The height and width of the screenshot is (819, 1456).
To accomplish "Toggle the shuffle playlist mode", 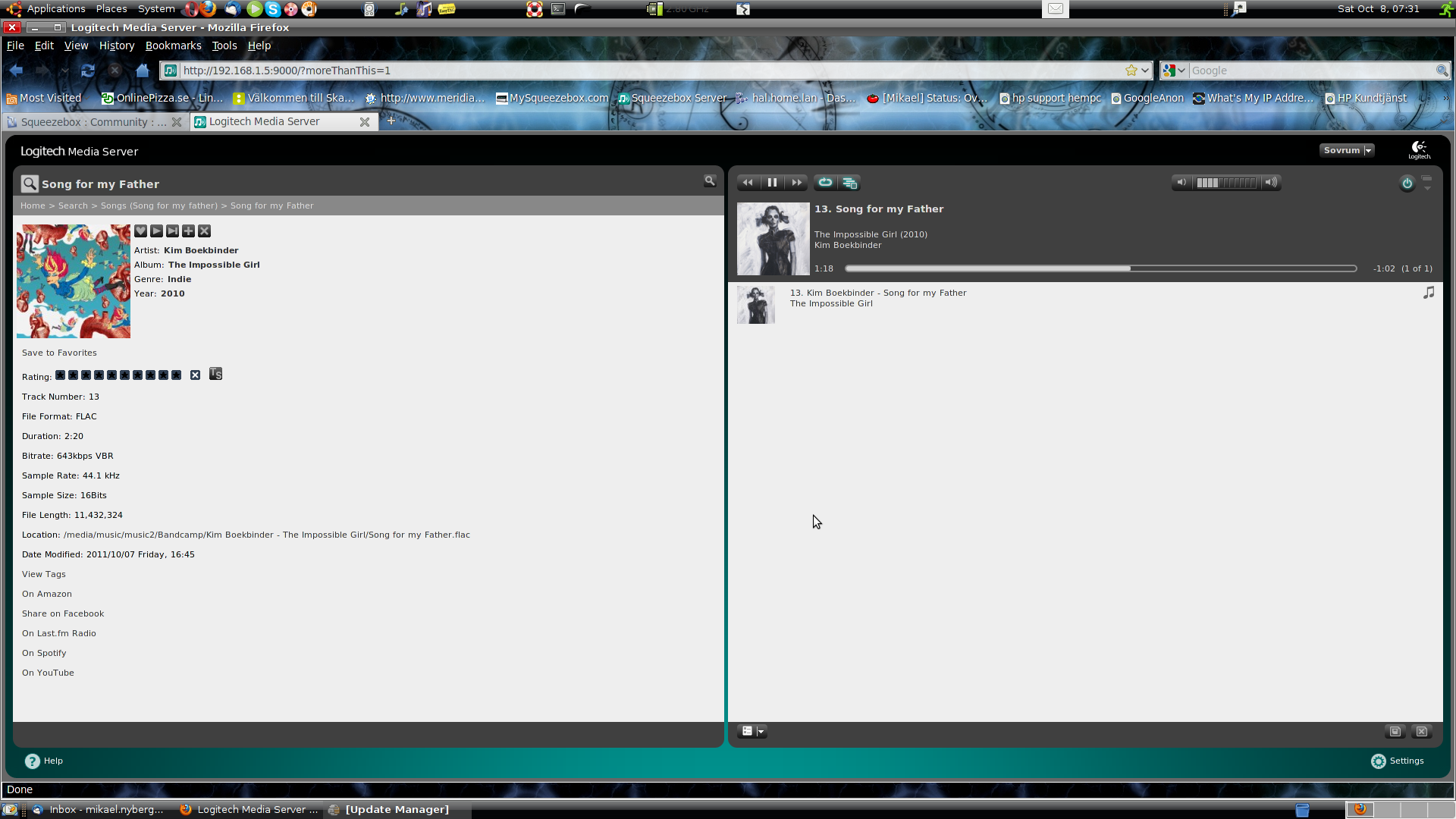I will point(849,183).
